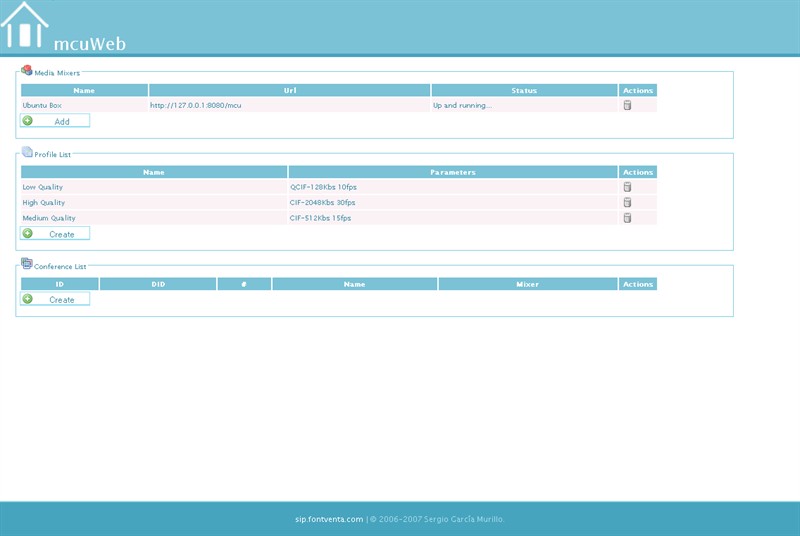
Task: Click the Media Mixers section icon
Action: pyautogui.click(x=27, y=71)
